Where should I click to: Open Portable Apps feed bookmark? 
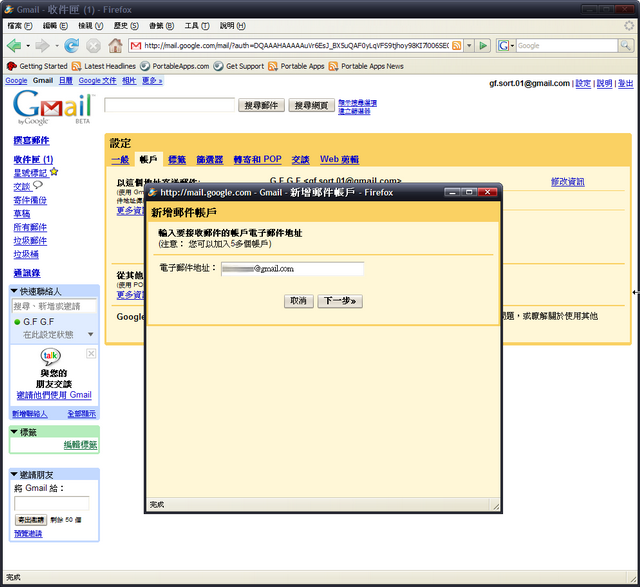click(x=296, y=66)
